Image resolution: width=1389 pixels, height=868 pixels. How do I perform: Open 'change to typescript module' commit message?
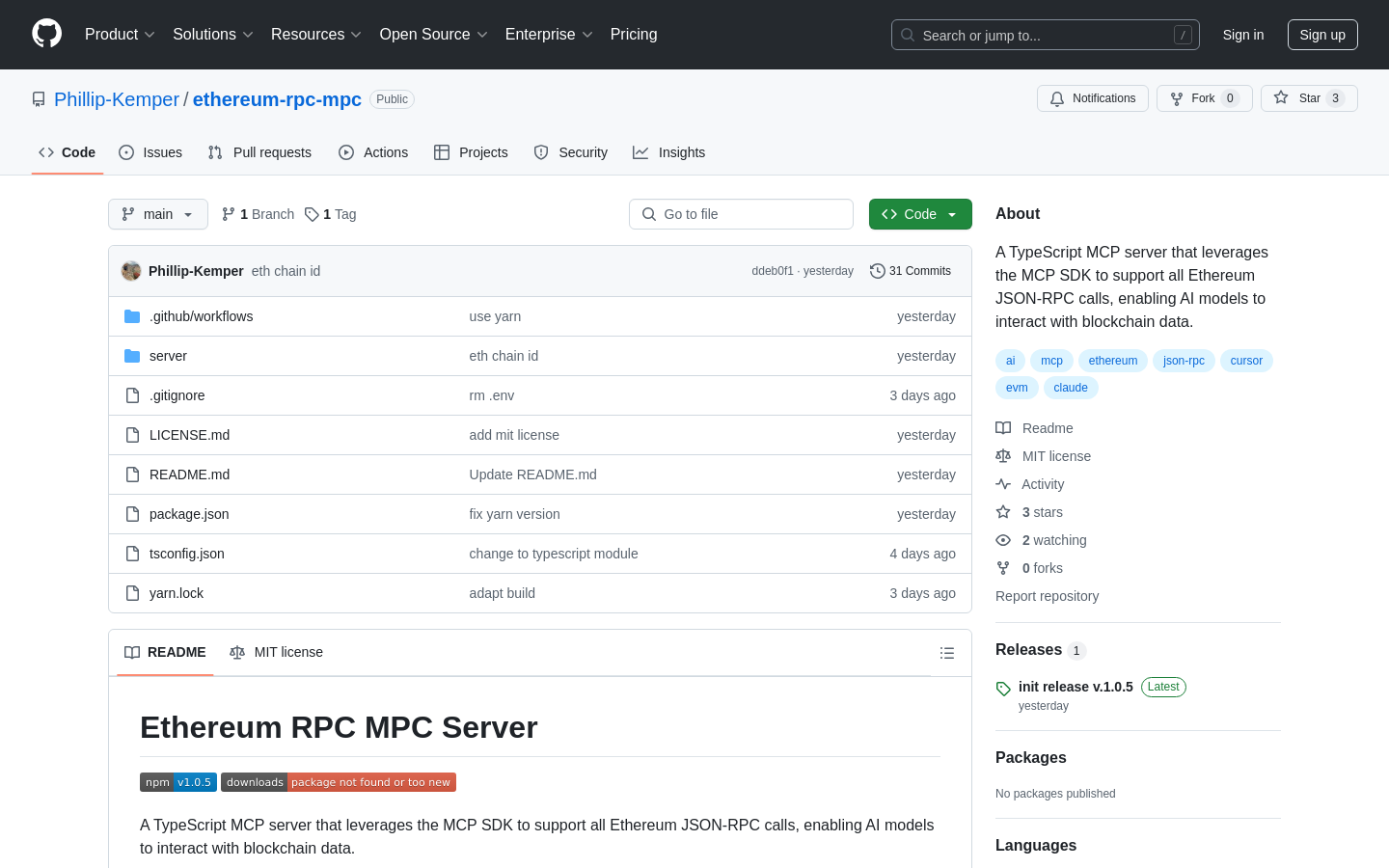pyautogui.click(x=554, y=554)
